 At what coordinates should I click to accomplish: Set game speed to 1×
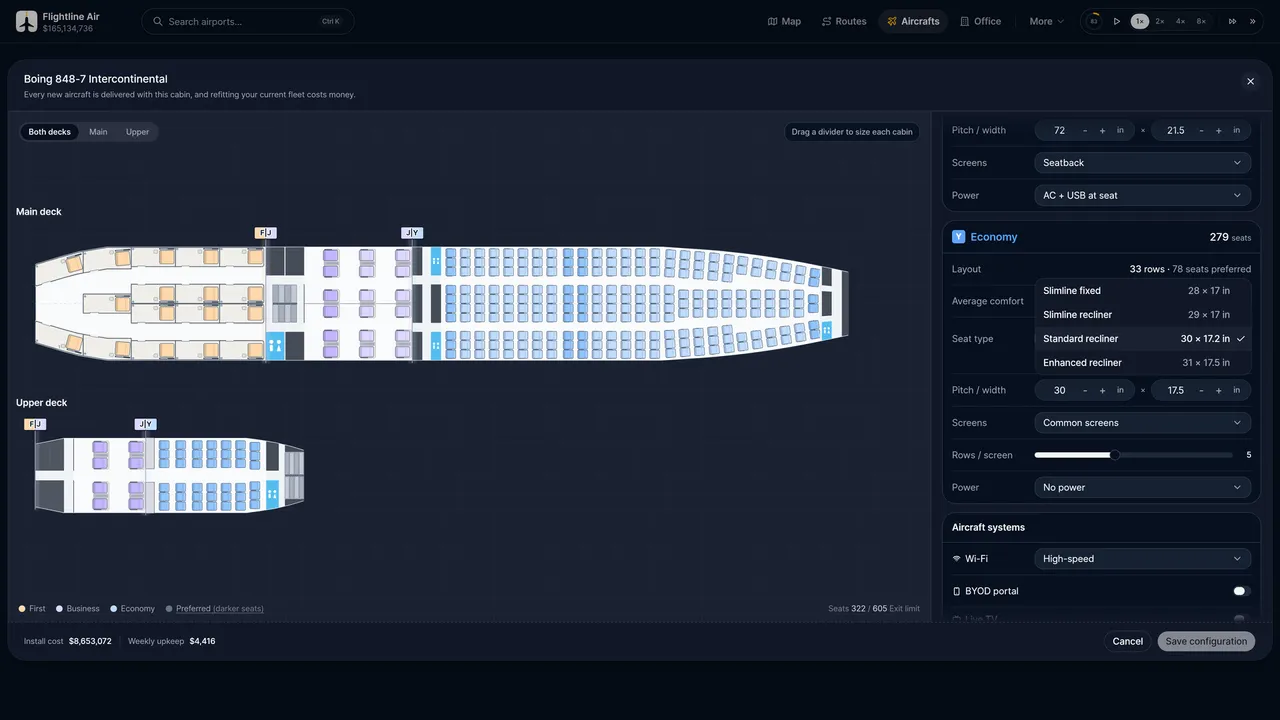pyautogui.click(x=1140, y=21)
